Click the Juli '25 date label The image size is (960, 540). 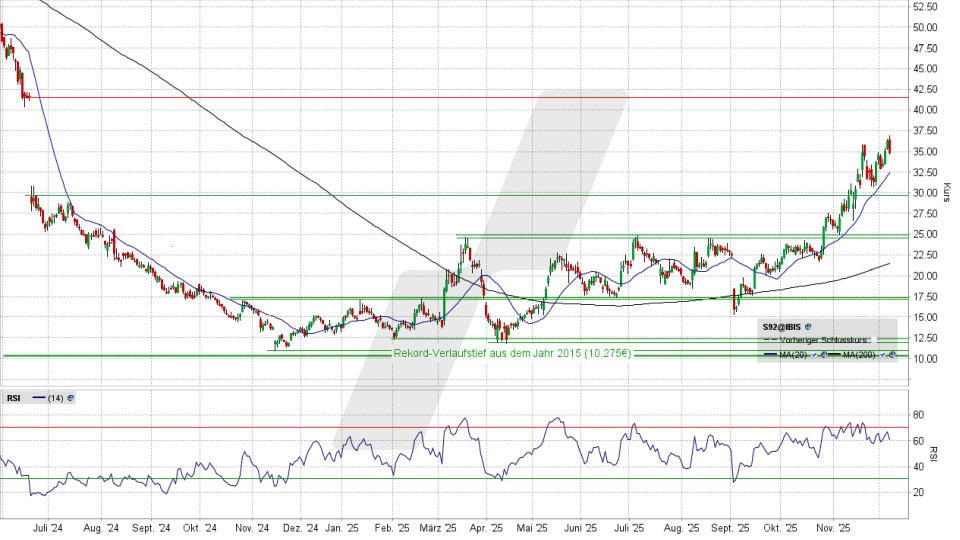(629, 528)
